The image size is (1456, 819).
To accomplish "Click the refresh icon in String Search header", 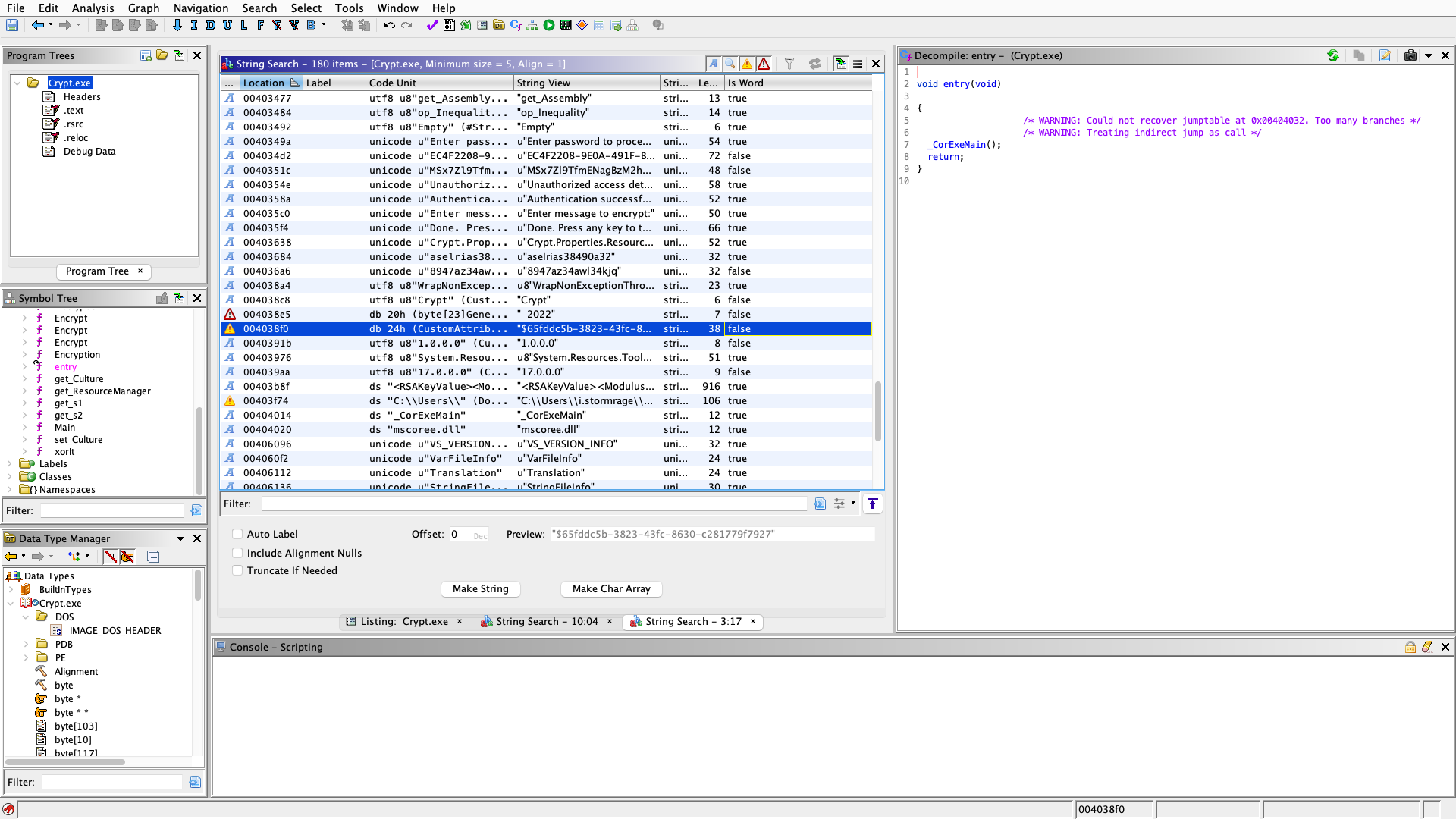I will click(815, 64).
